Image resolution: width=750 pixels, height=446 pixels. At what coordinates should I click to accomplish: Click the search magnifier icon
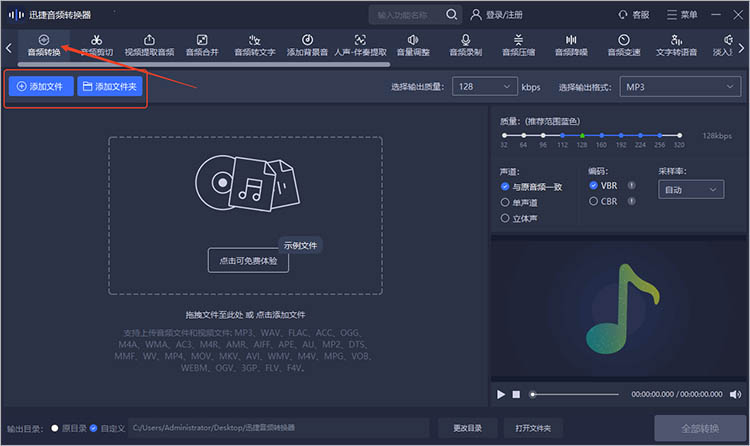pos(451,15)
